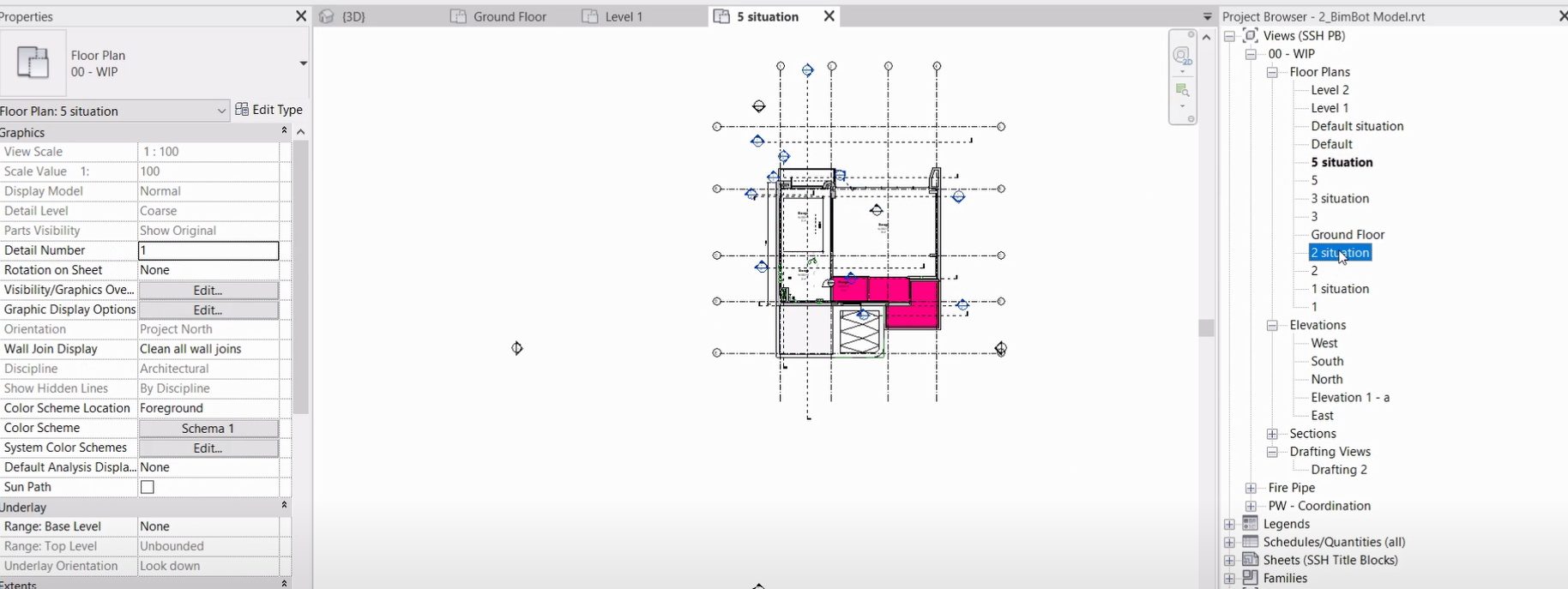Switch to the {3D} view tab

[353, 16]
